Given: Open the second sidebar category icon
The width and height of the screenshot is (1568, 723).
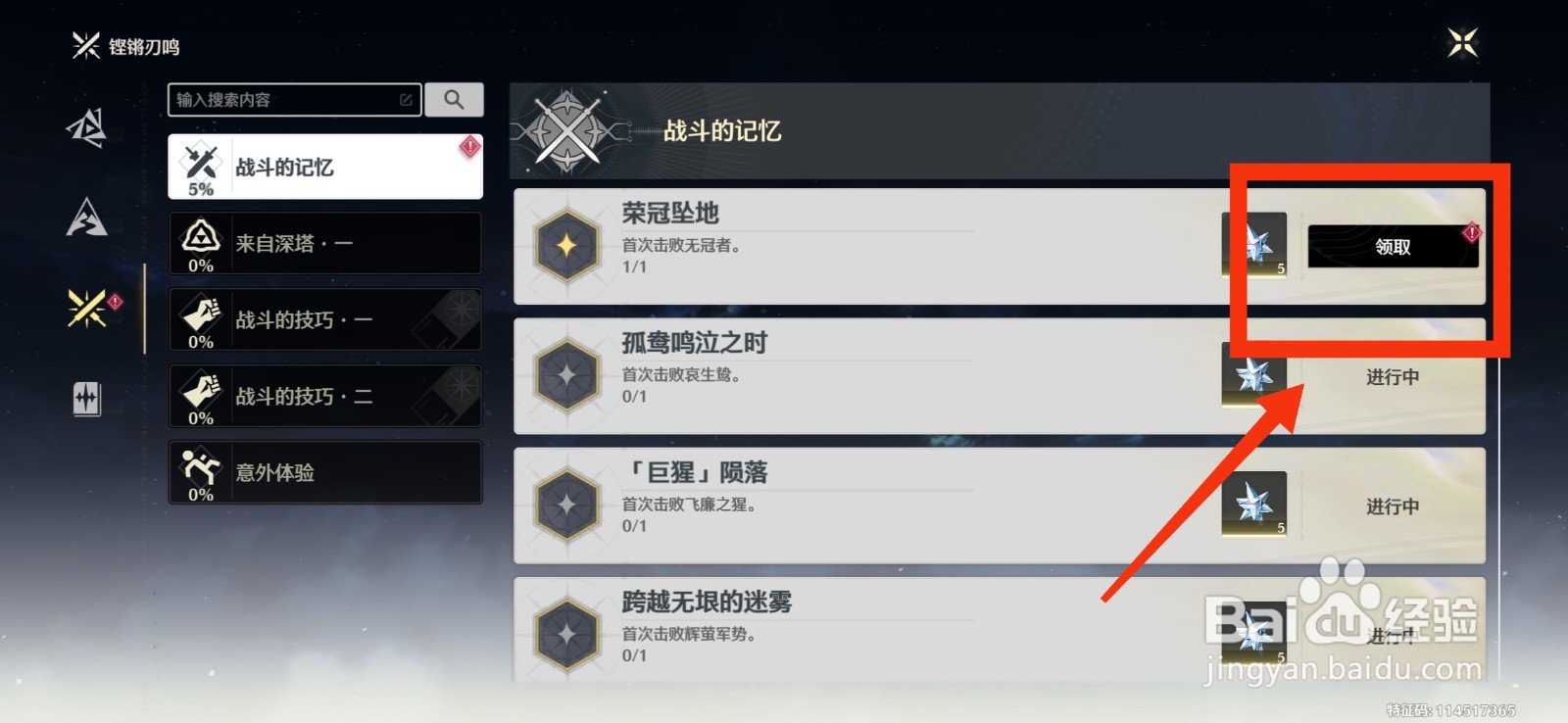Looking at the screenshot, I should (x=86, y=217).
